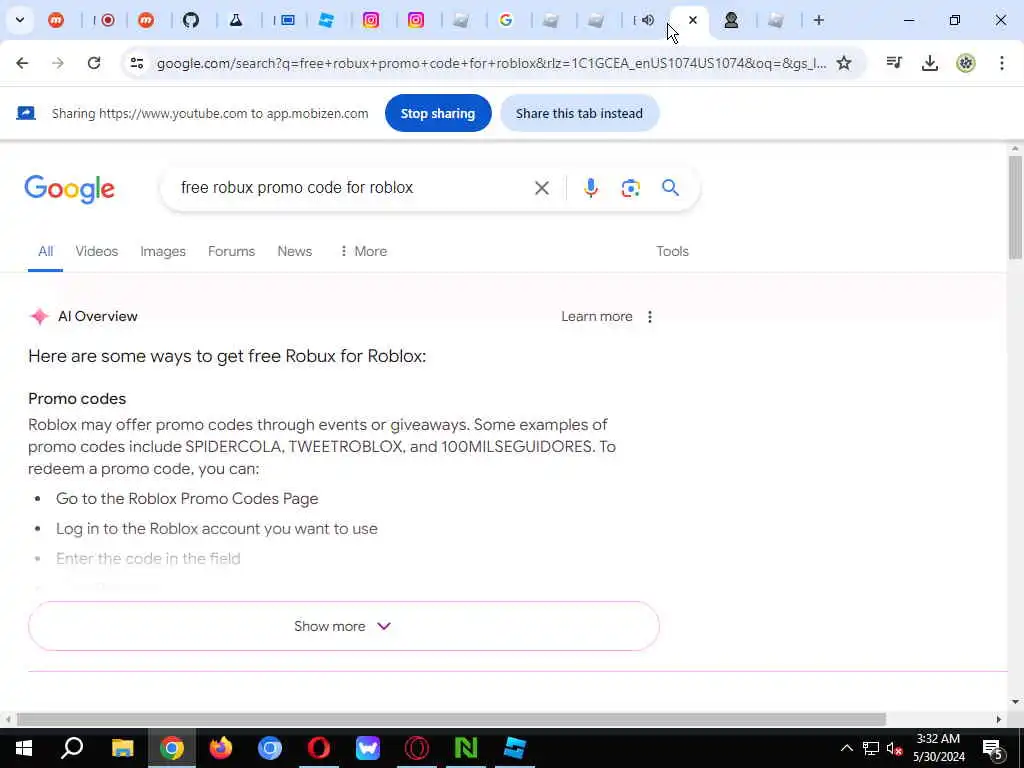Click the Promo codes subheading
Image resolution: width=1024 pixels, height=768 pixels.
(x=77, y=399)
